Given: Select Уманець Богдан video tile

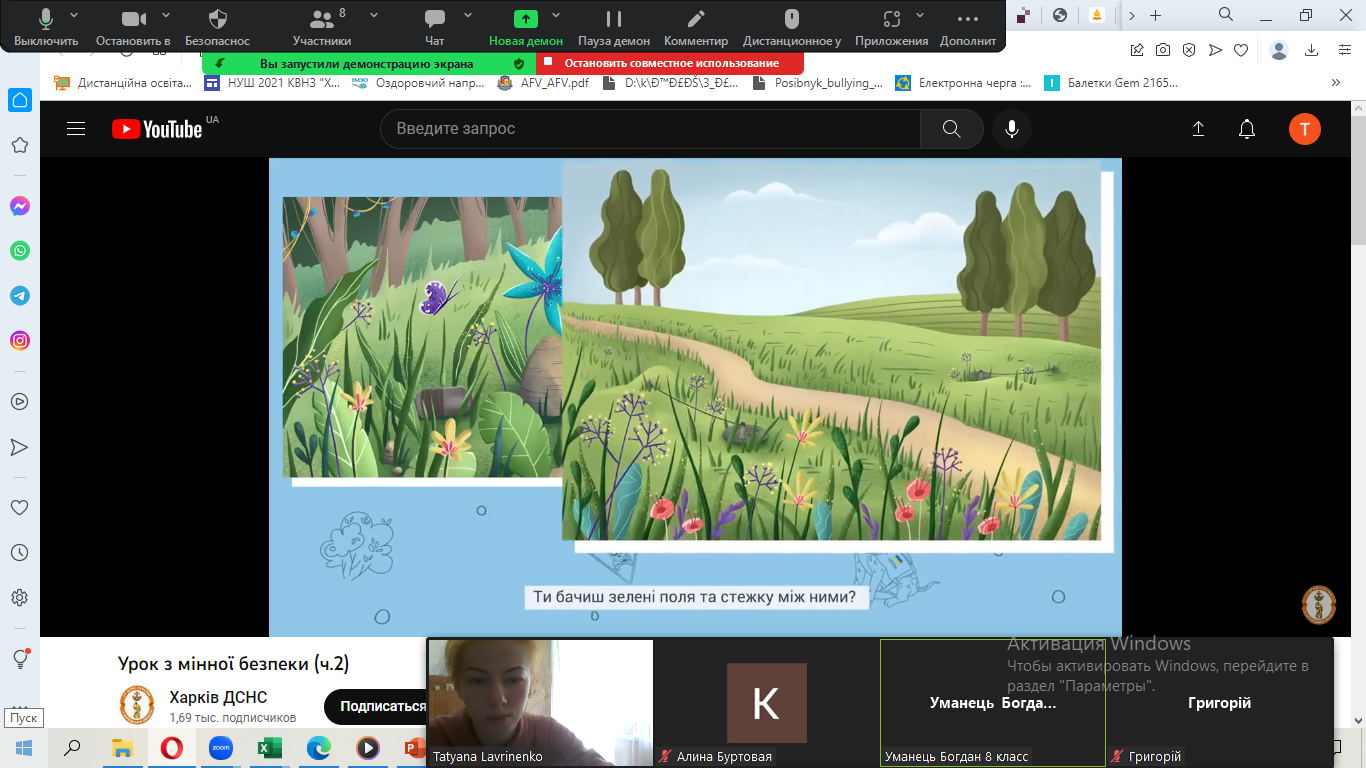Looking at the screenshot, I should point(993,703).
